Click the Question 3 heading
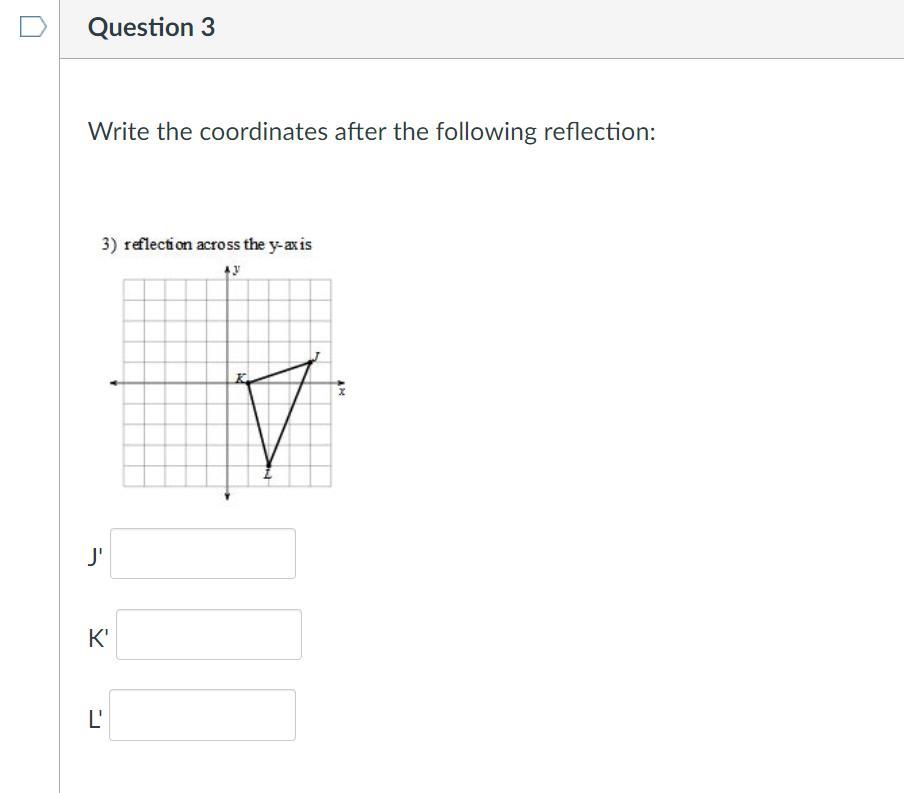This screenshot has height=793, width=904. [151, 27]
